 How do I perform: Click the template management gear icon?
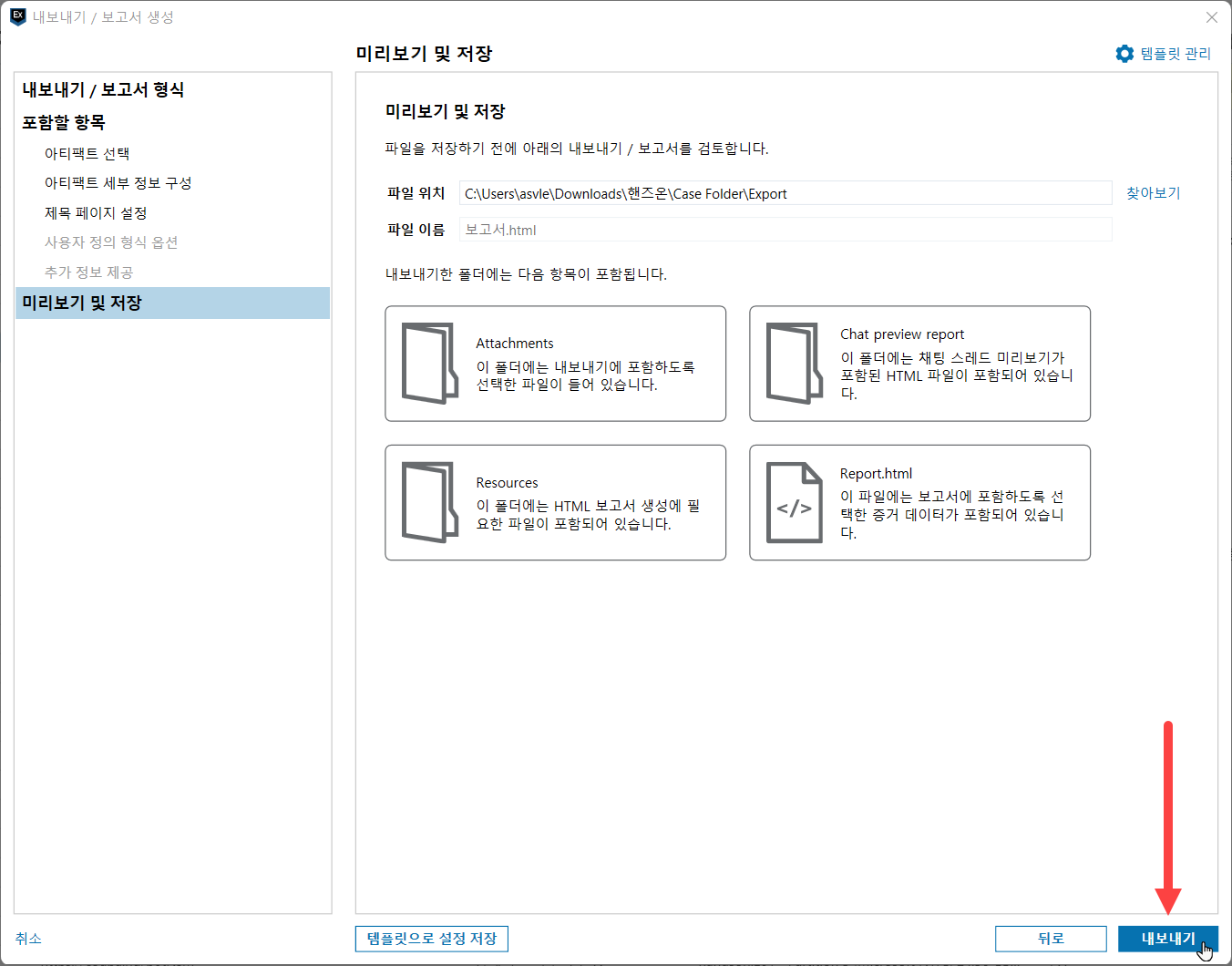tap(1124, 54)
